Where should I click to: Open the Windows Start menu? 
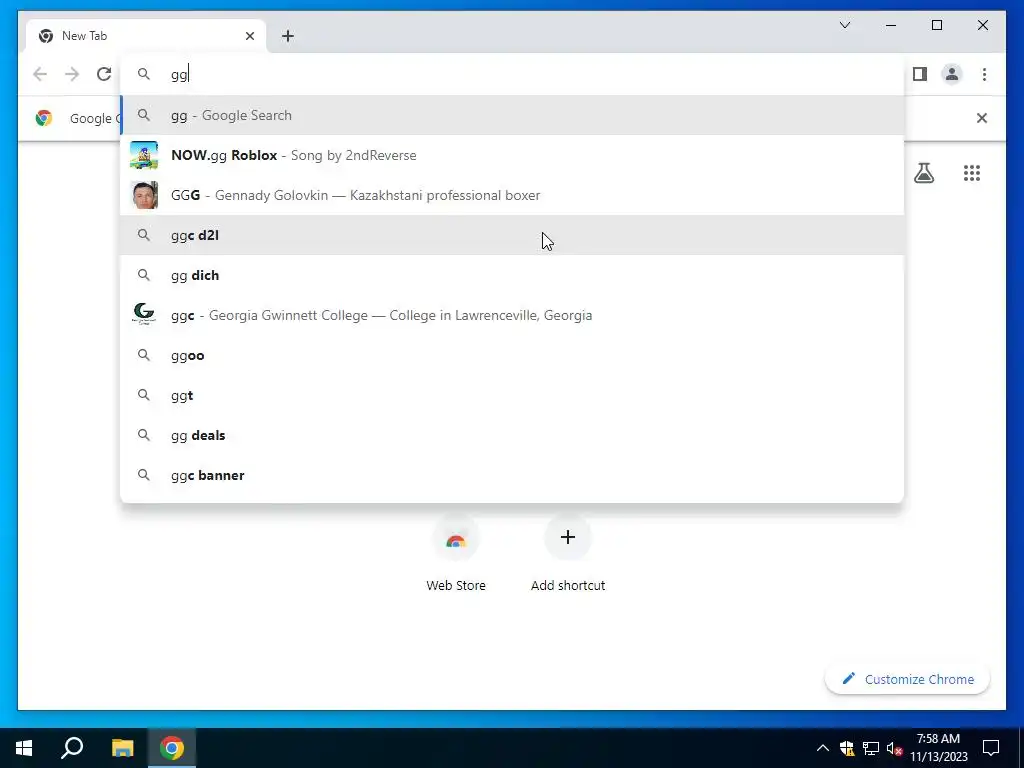tap(24, 748)
